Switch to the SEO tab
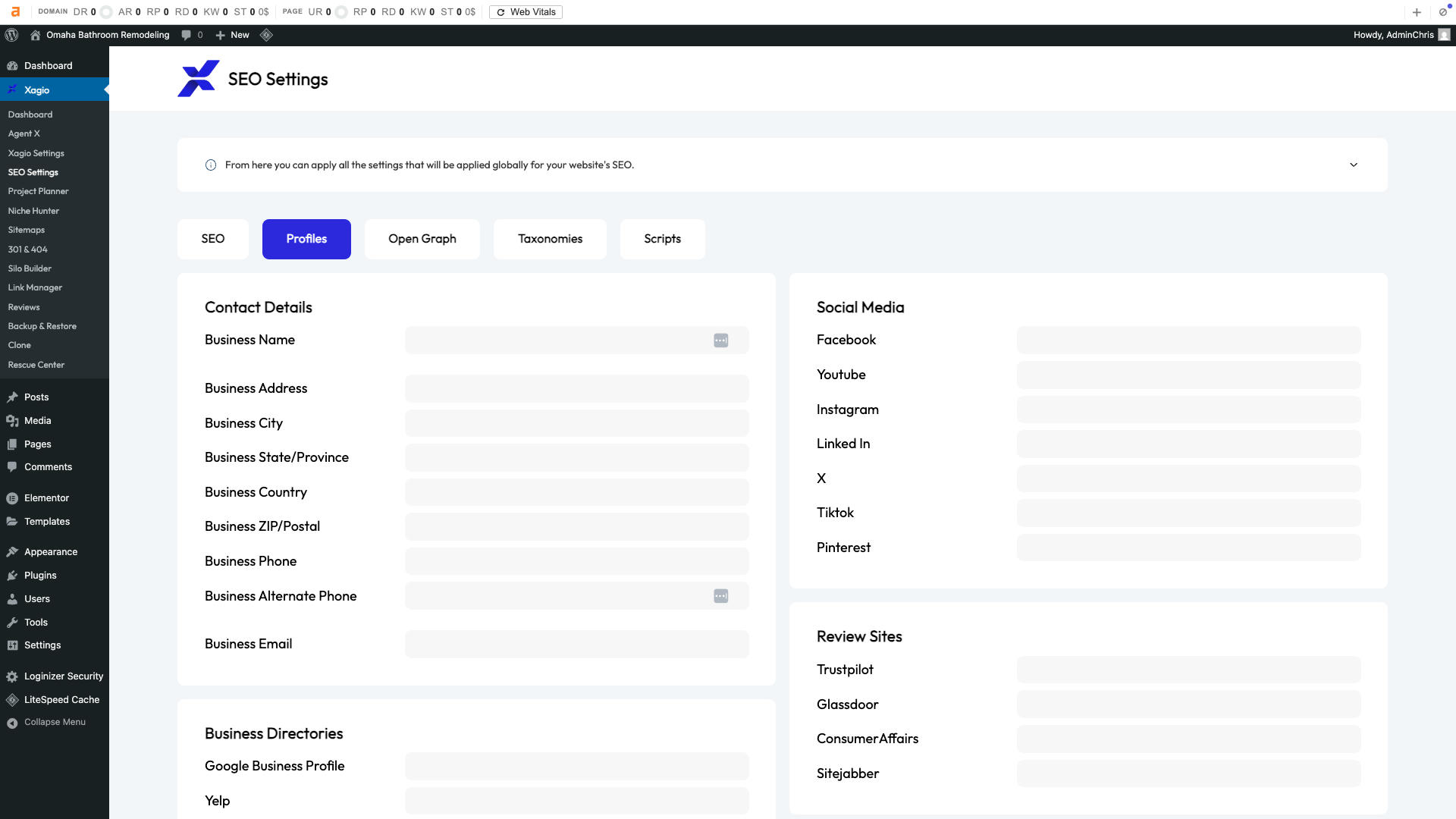 213,239
